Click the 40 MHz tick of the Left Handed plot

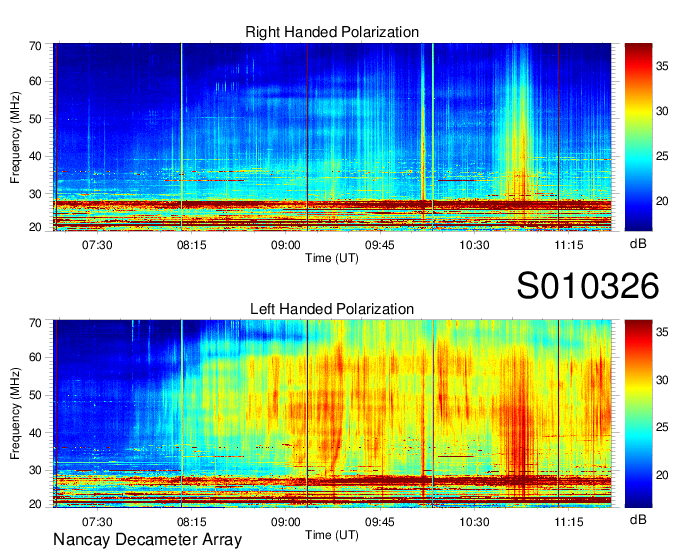pos(35,433)
